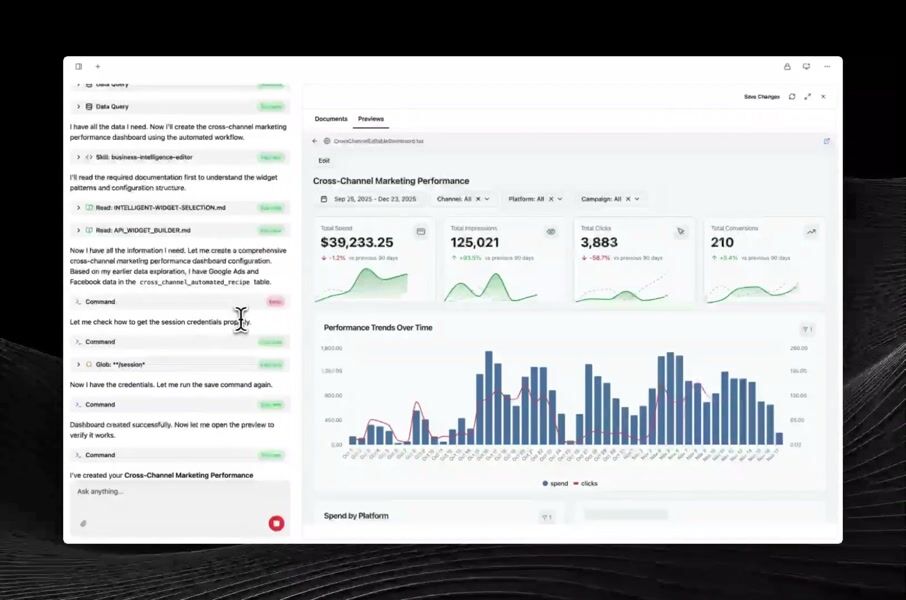906x600 pixels.
Task: Open the Channel: All filter dropdown
Action: [x=464, y=199]
